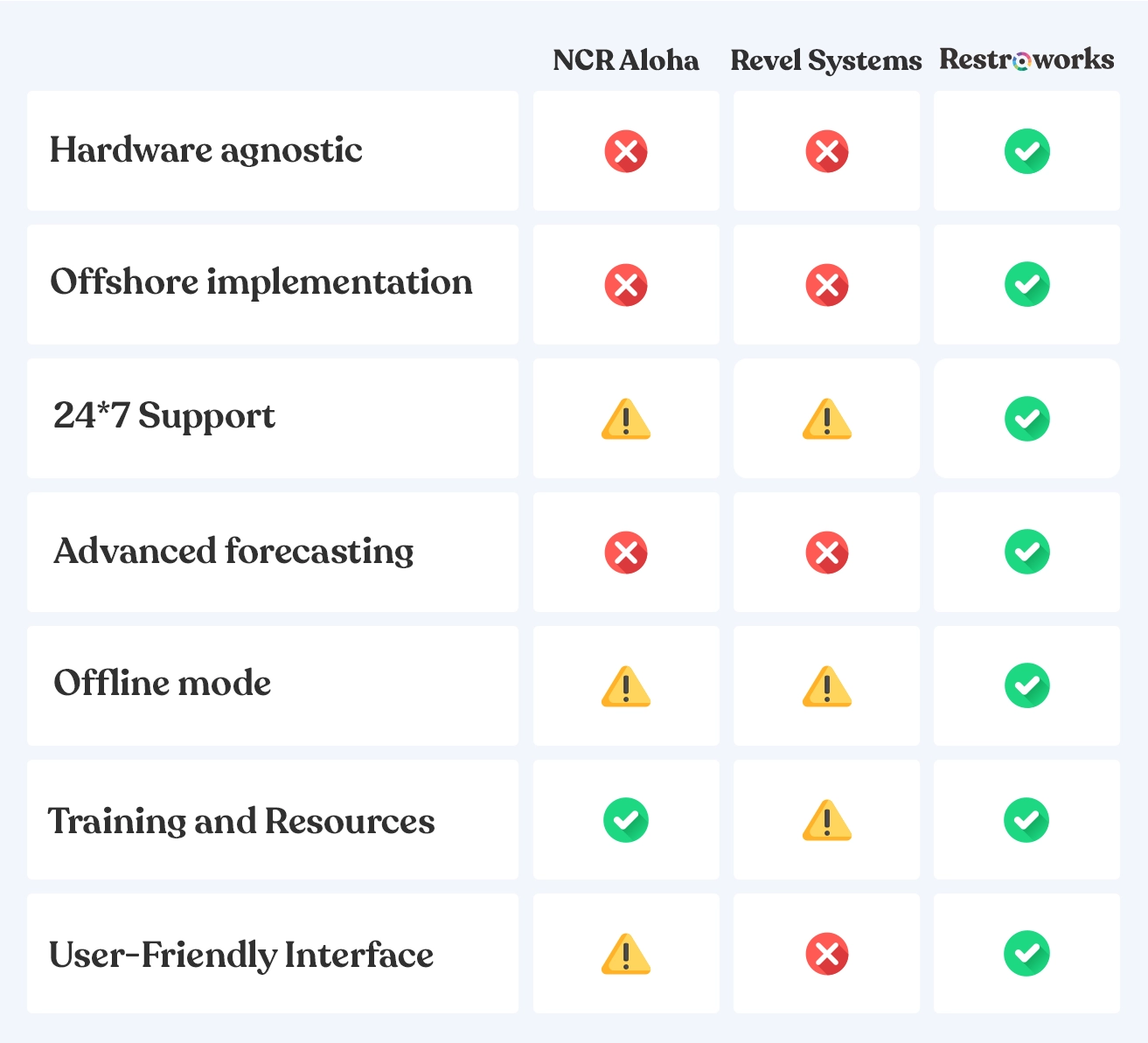Click the User-Friendly Interface row label
Screen dimensions: 1148x1043
click(241, 955)
